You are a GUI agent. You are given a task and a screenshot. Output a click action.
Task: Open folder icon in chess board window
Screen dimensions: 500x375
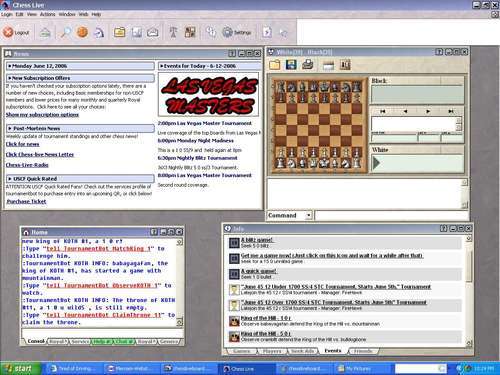coord(275,65)
